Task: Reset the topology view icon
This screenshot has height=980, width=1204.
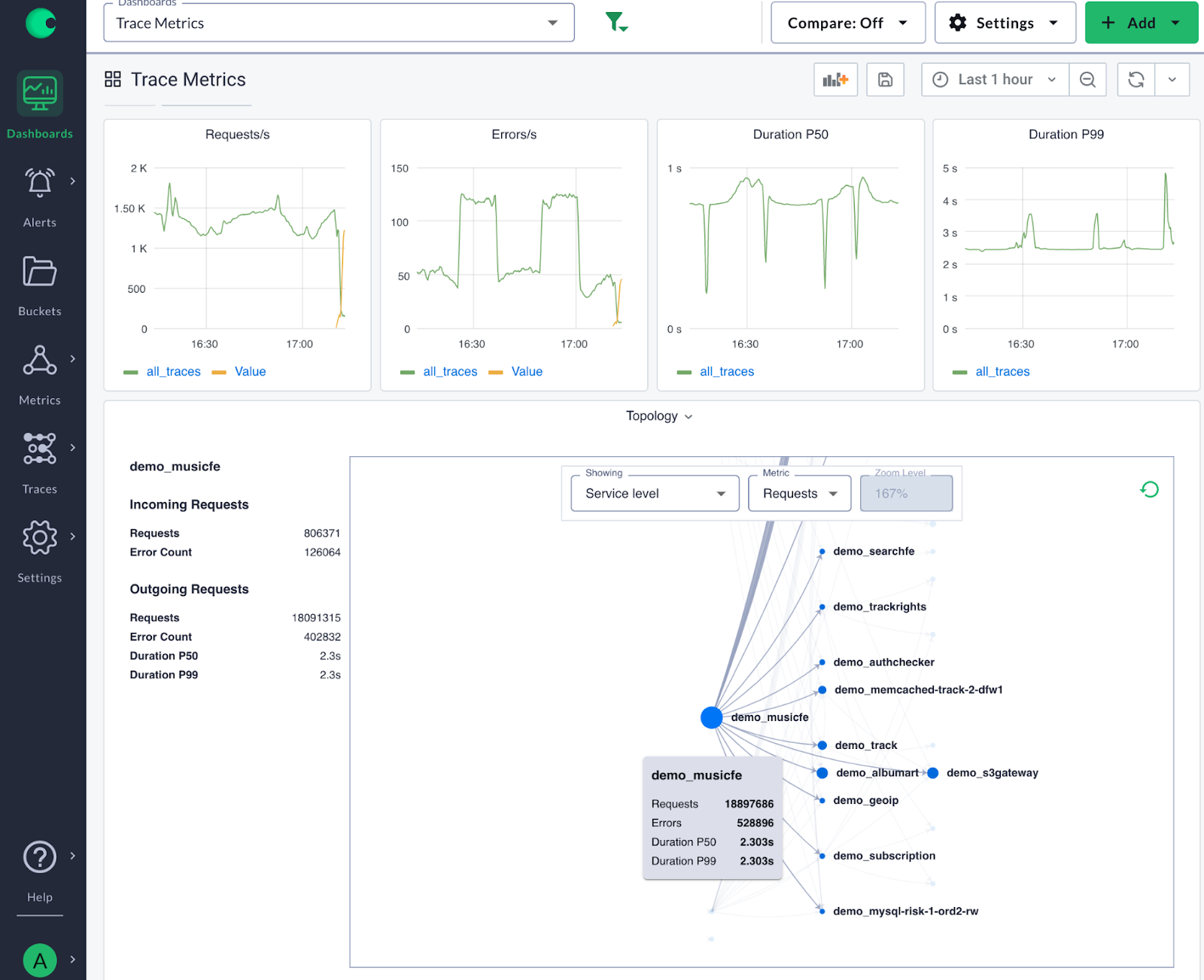Action: coord(1149,490)
